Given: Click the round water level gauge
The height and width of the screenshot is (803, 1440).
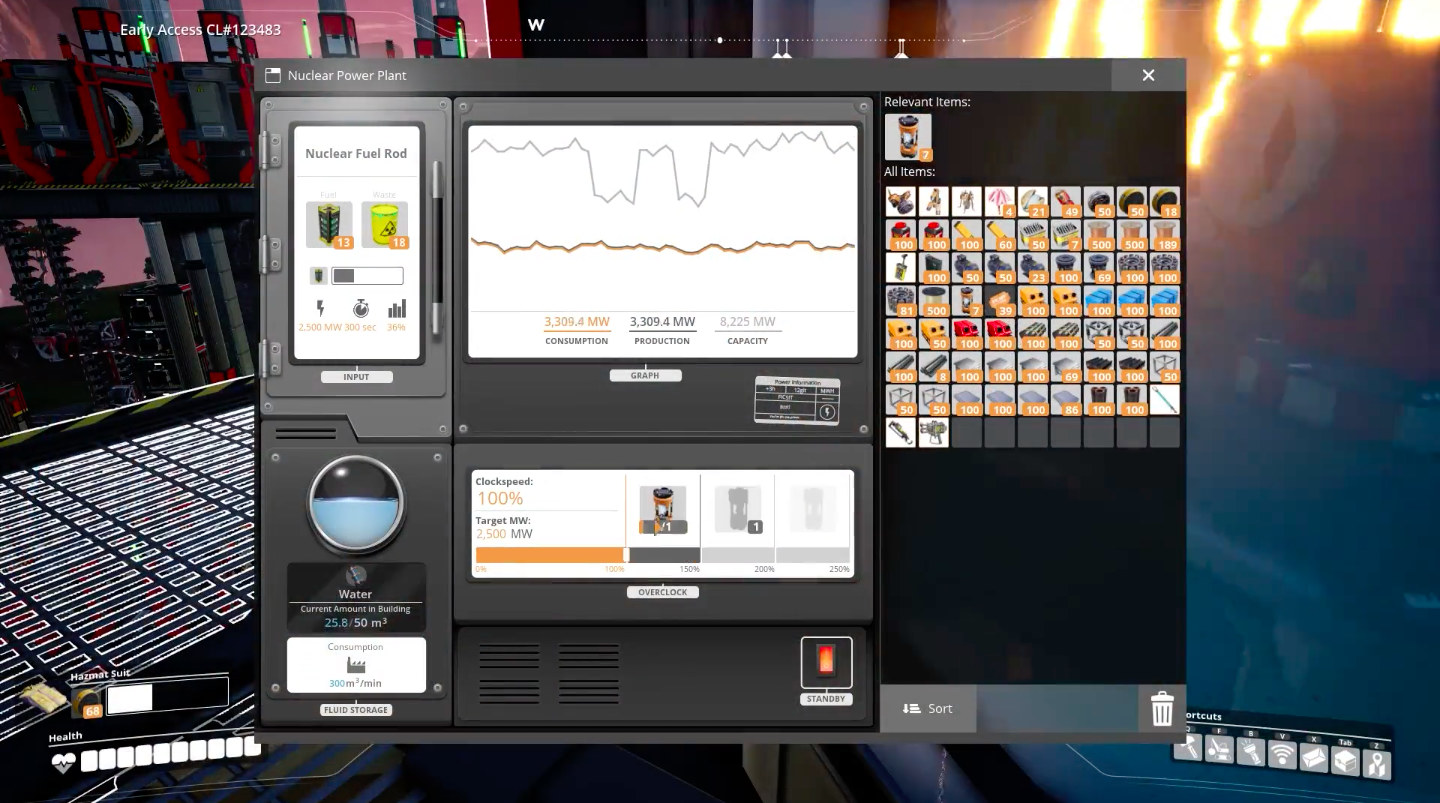Looking at the screenshot, I should point(356,505).
